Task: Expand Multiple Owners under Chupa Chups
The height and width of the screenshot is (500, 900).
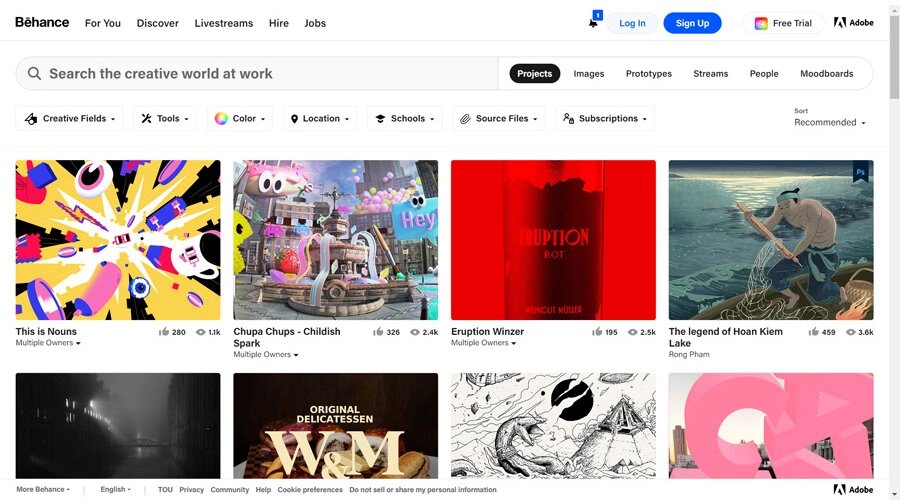Action: [266, 355]
